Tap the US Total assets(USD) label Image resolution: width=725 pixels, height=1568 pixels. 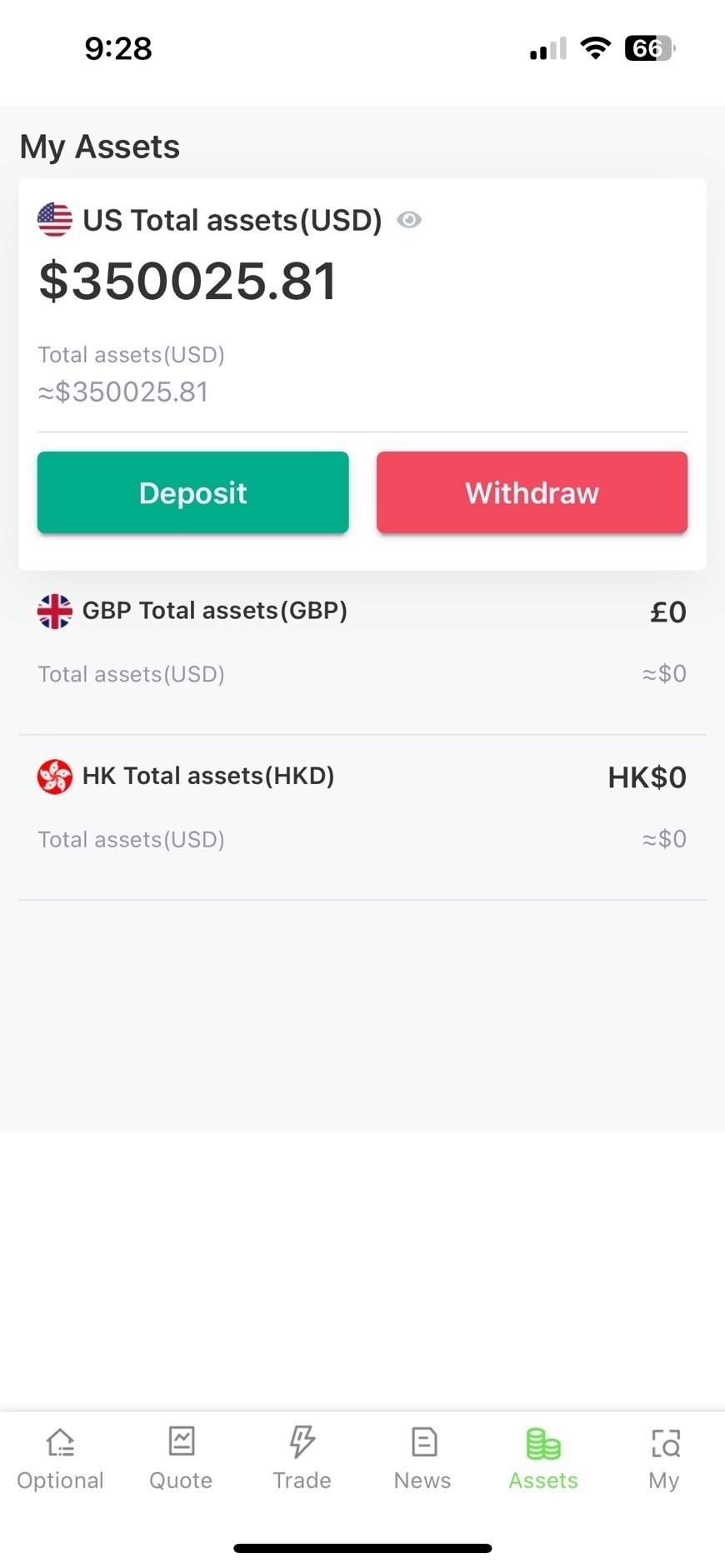(x=232, y=220)
